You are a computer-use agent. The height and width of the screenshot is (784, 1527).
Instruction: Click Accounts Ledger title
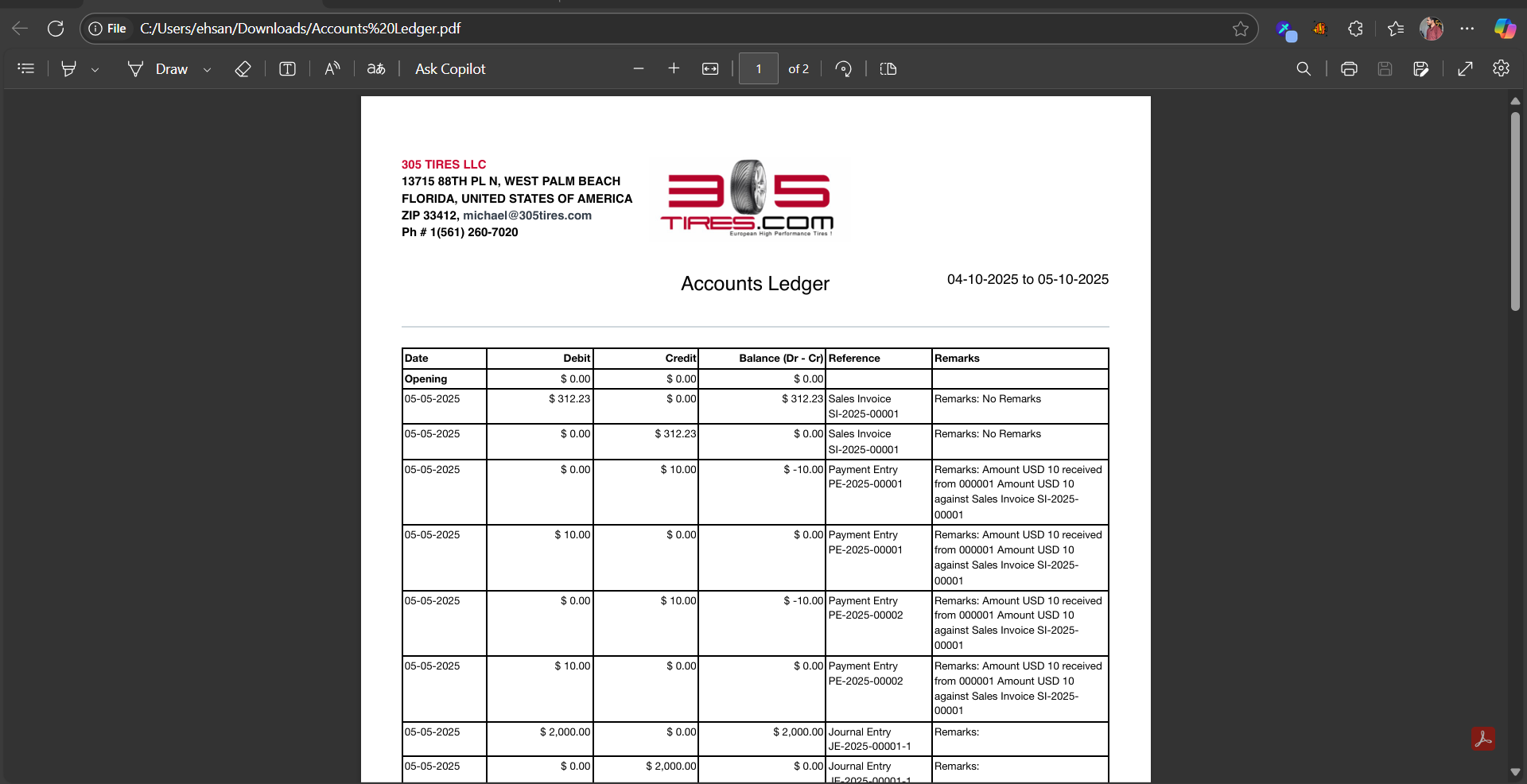tap(755, 284)
